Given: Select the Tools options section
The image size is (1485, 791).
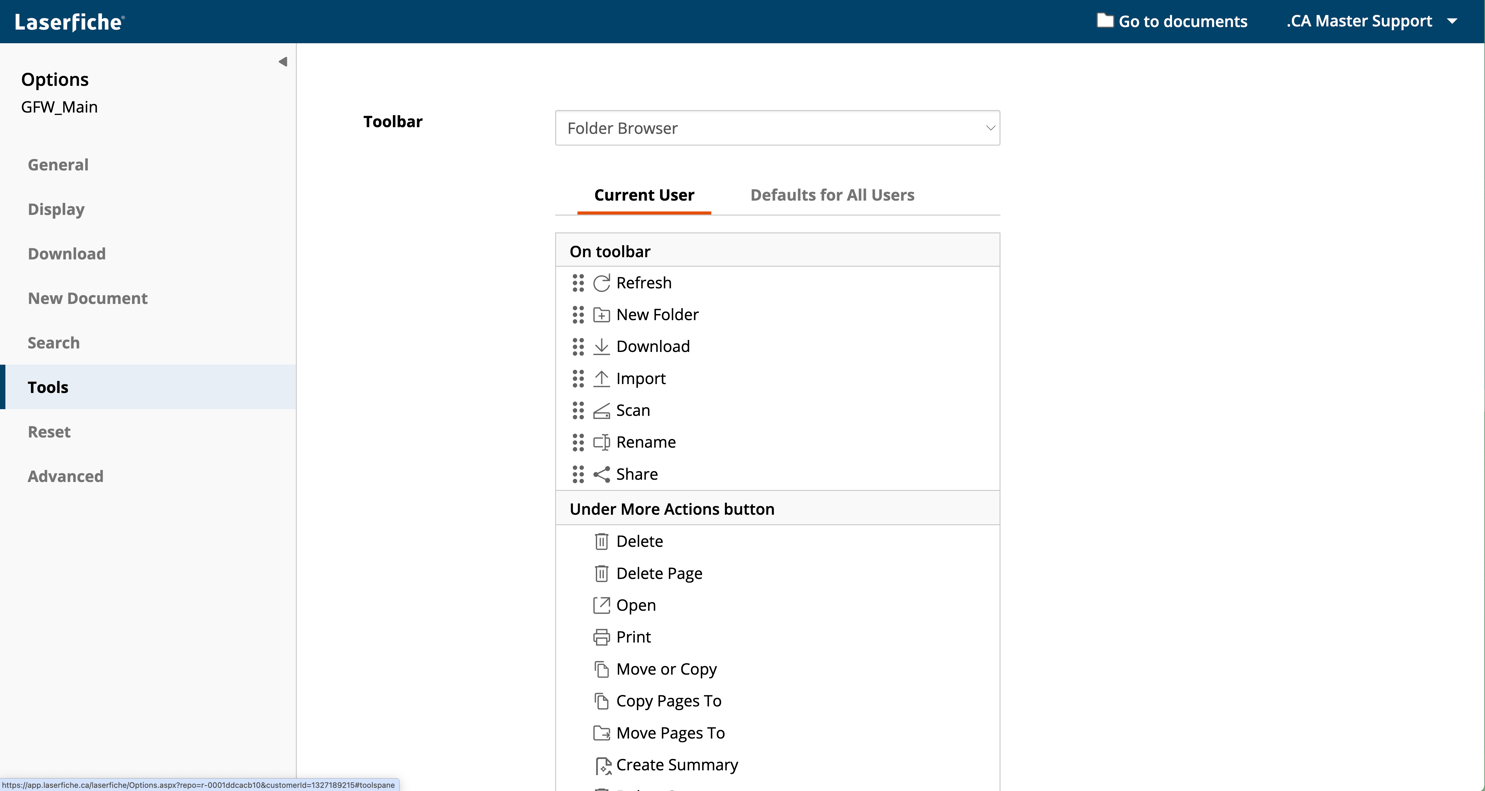Looking at the screenshot, I should [x=148, y=387].
